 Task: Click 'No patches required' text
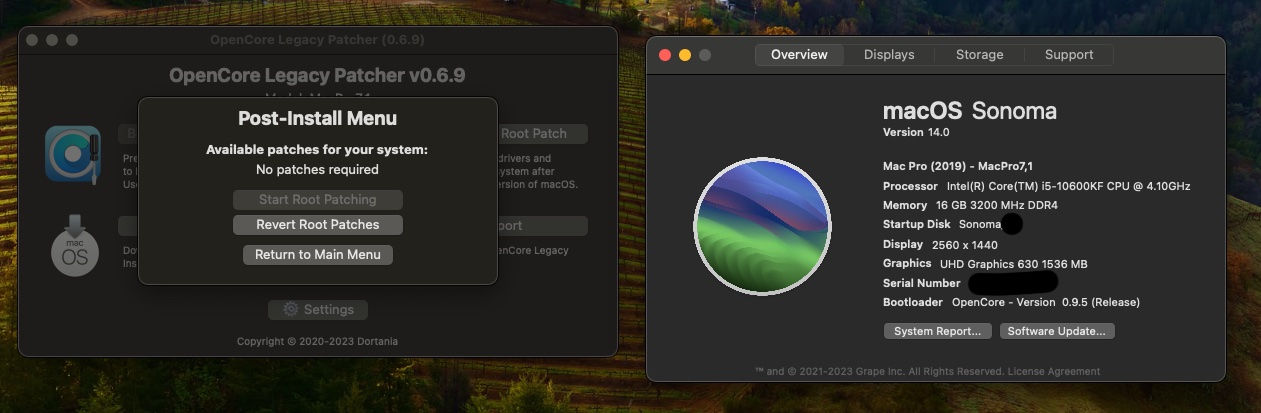coord(317,170)
